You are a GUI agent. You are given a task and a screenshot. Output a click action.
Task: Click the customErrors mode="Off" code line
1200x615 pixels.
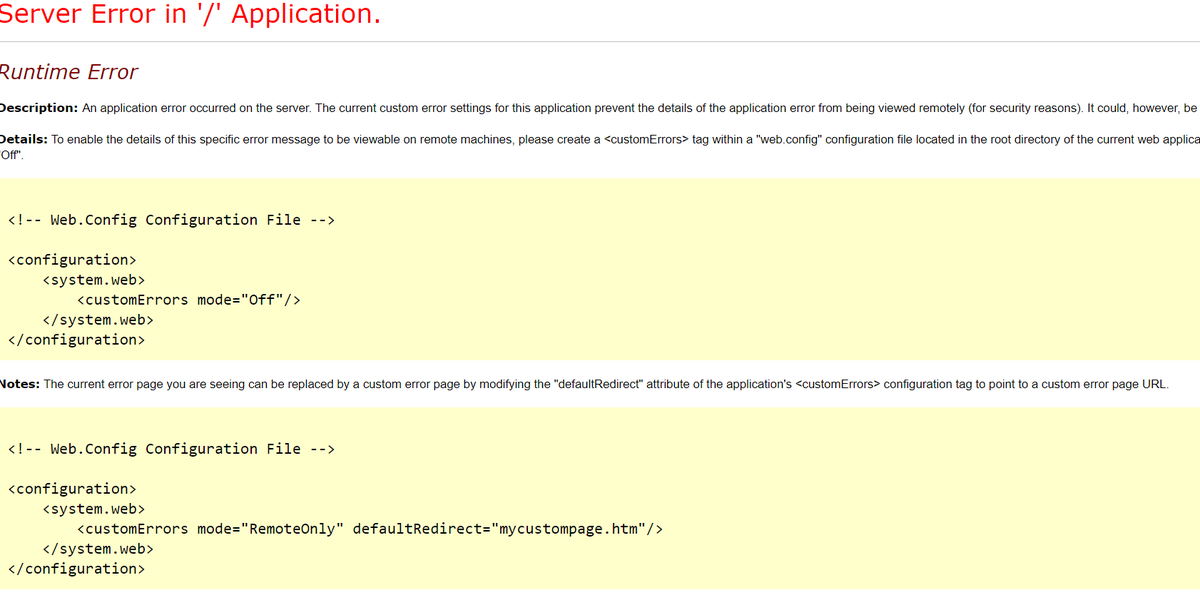(189, 300)
